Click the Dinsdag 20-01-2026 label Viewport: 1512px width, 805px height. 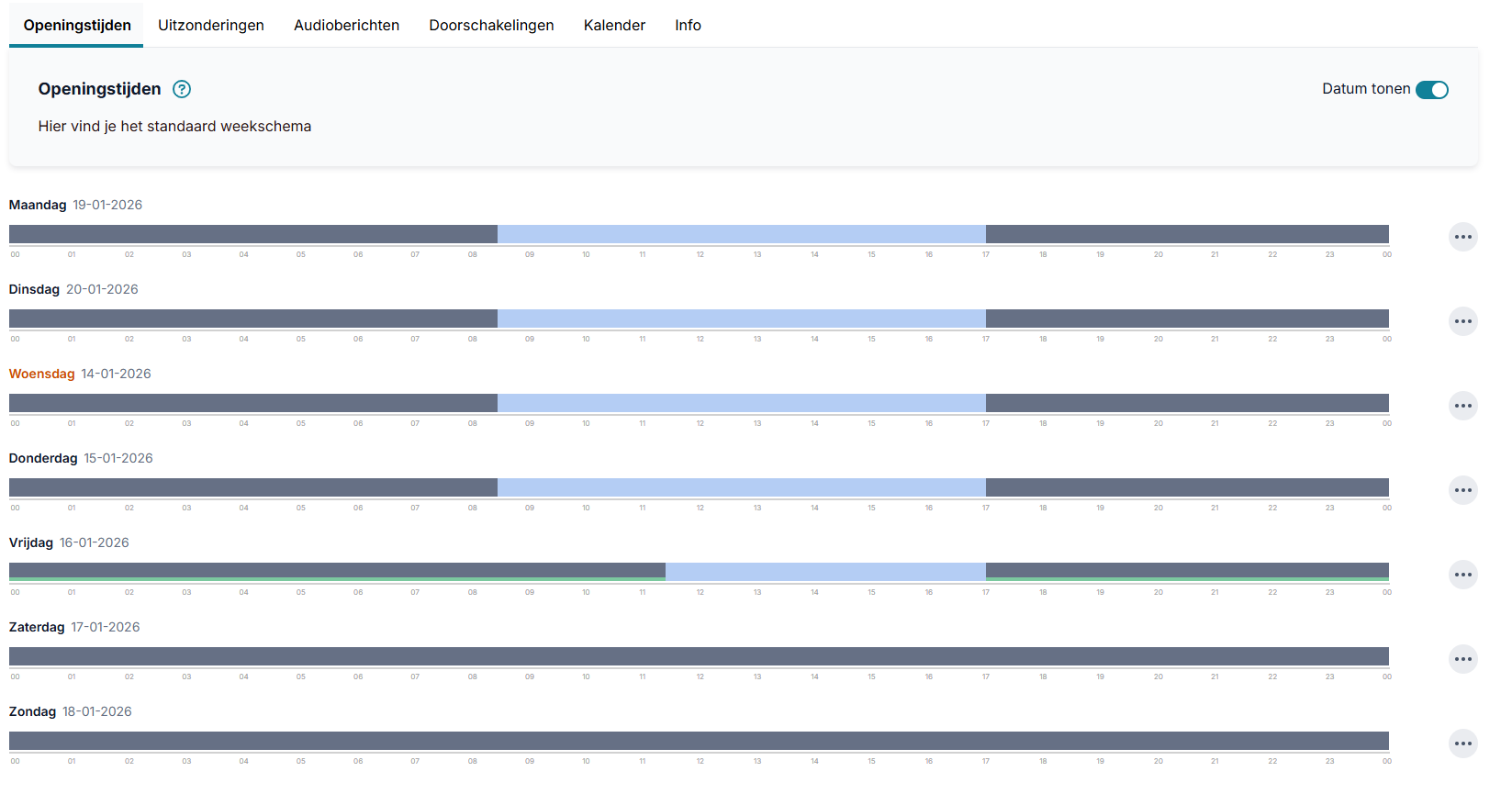(x=73, y=289)
